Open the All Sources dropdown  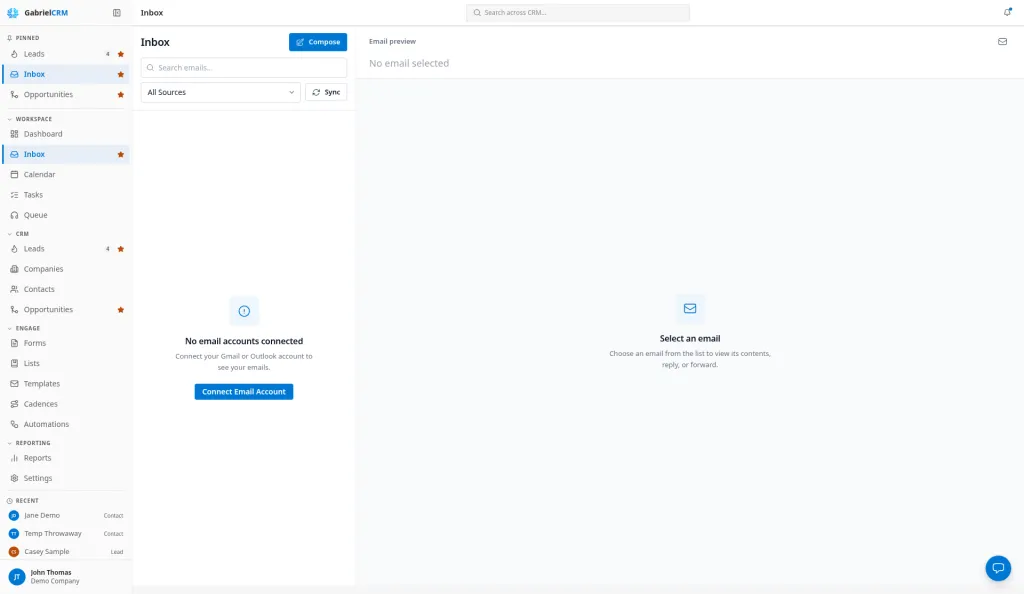(221, 93)
